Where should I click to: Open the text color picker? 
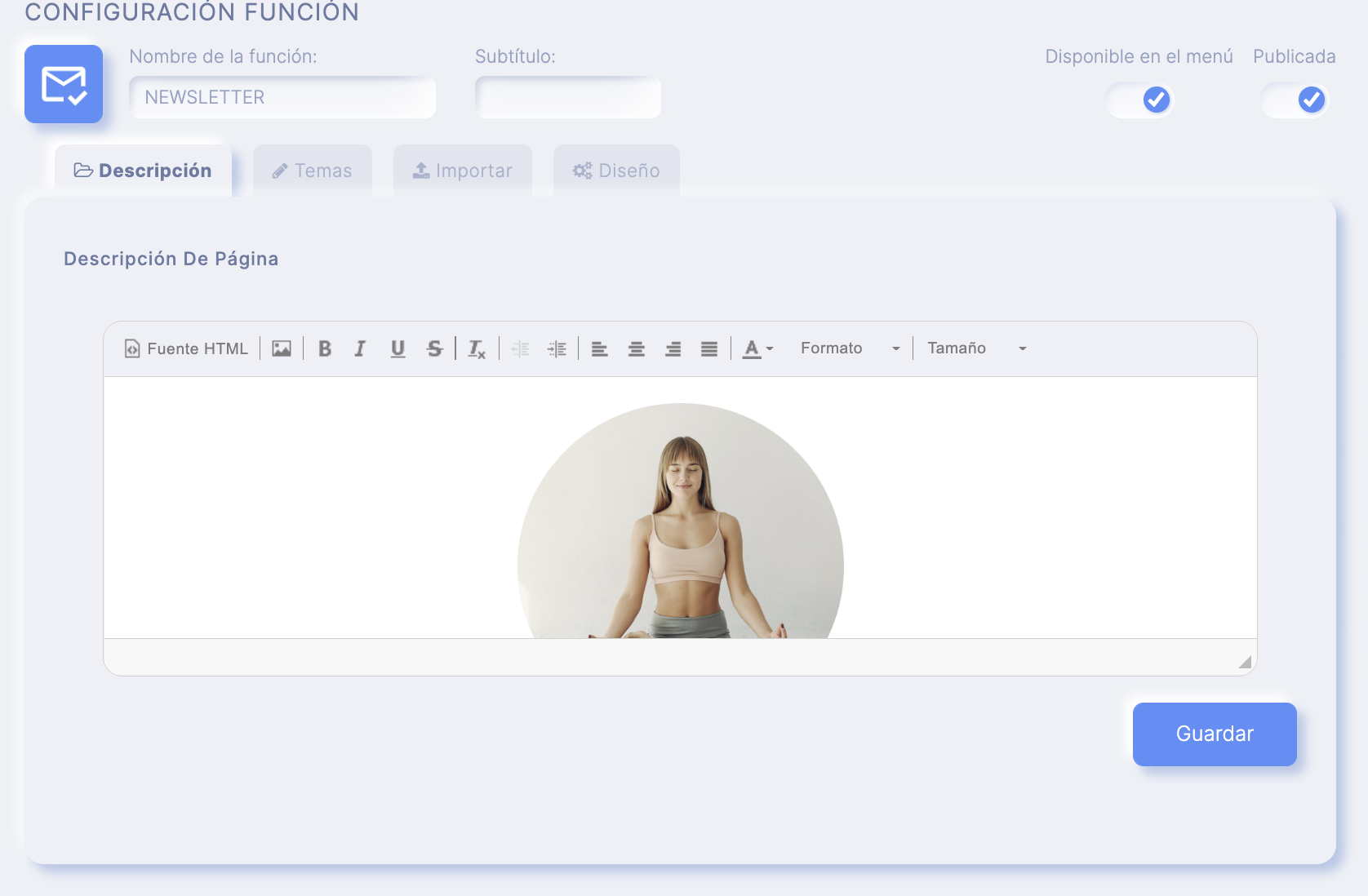(757, 348)
